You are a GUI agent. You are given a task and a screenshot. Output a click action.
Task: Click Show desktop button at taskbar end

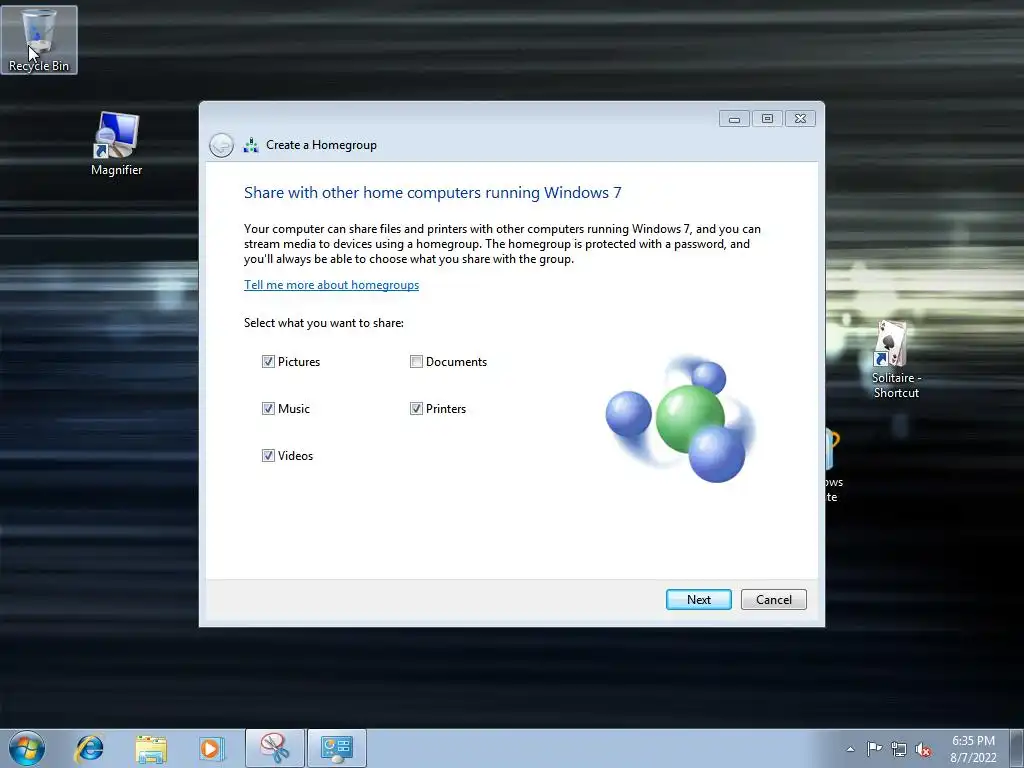click(1016, 748)
